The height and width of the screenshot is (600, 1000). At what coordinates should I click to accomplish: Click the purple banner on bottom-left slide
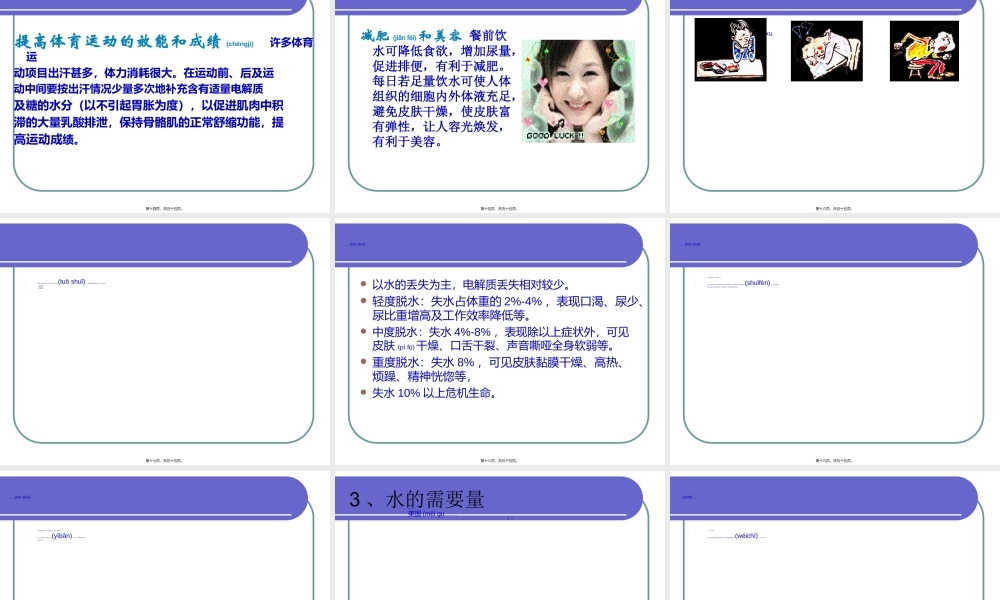coord(155,497)
